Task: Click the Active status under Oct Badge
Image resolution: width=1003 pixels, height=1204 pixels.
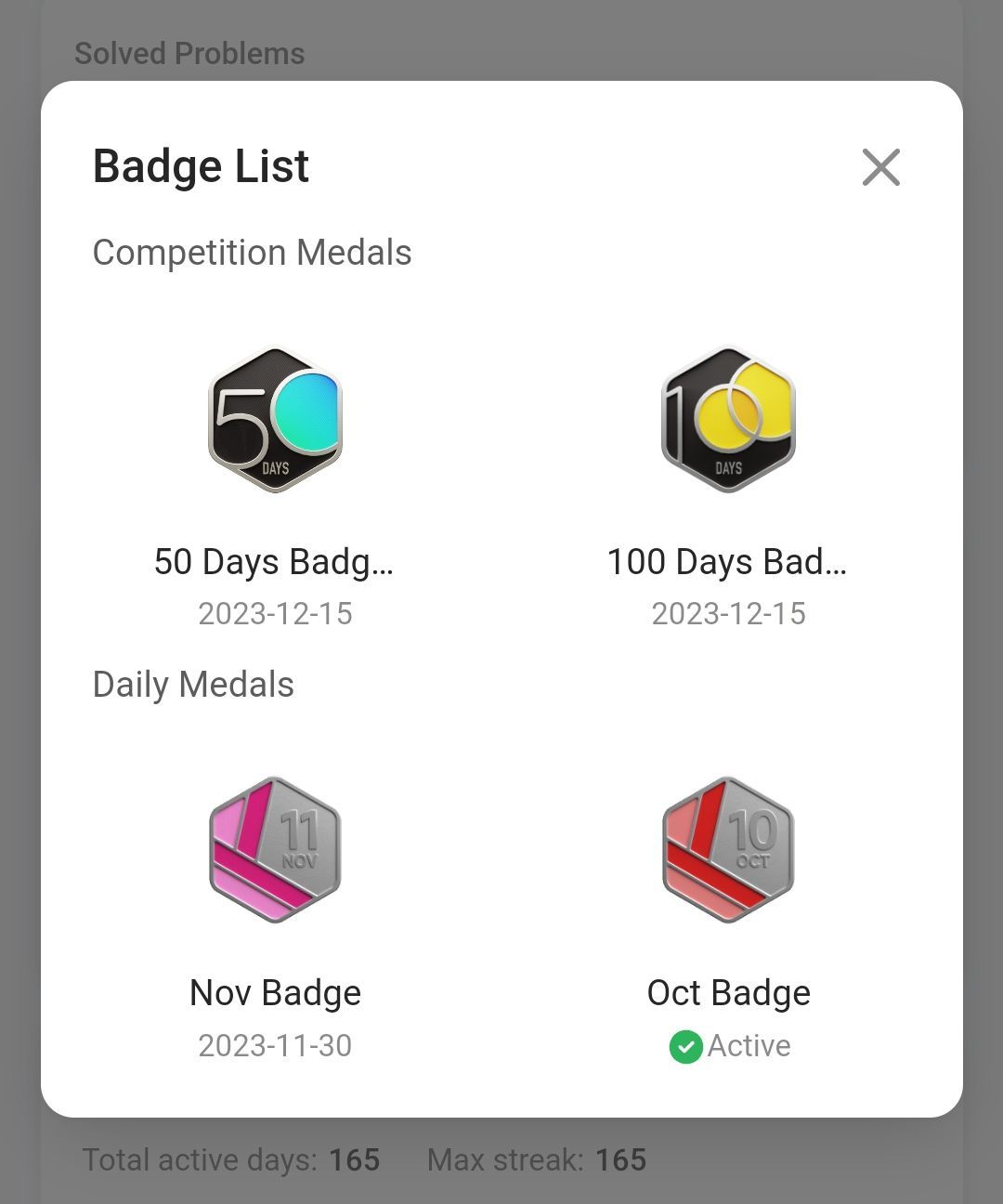Action: (x=730, y=1046)
